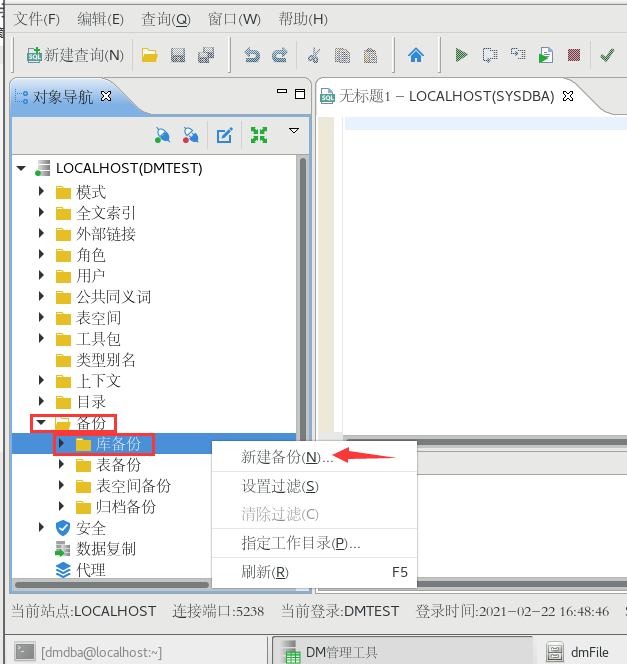627x664 pixels.
Task: Click the execute selection icon beside play
Action: [x=490, y=55]
